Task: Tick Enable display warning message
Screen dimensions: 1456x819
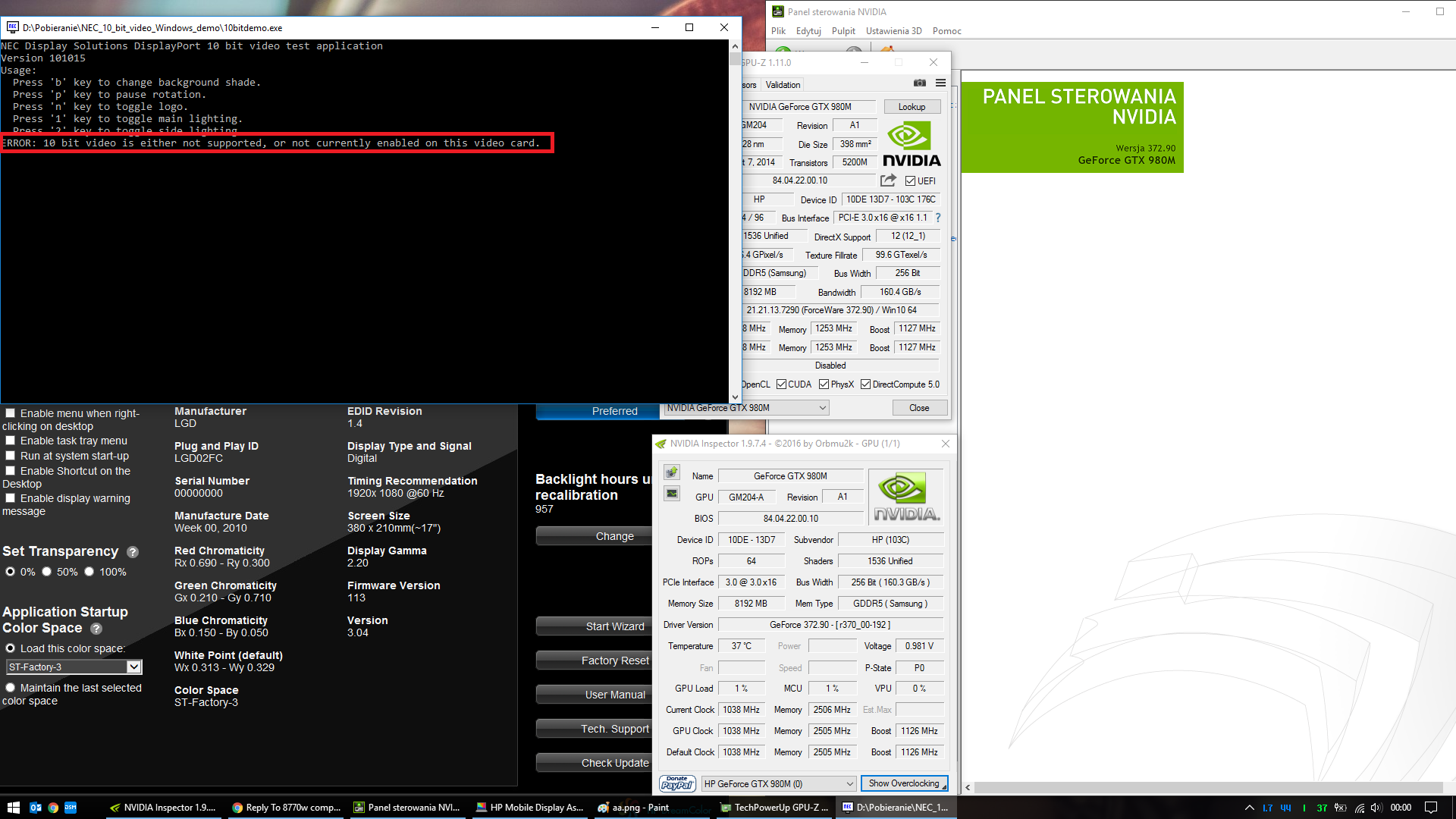Action: tap(11, 498)
